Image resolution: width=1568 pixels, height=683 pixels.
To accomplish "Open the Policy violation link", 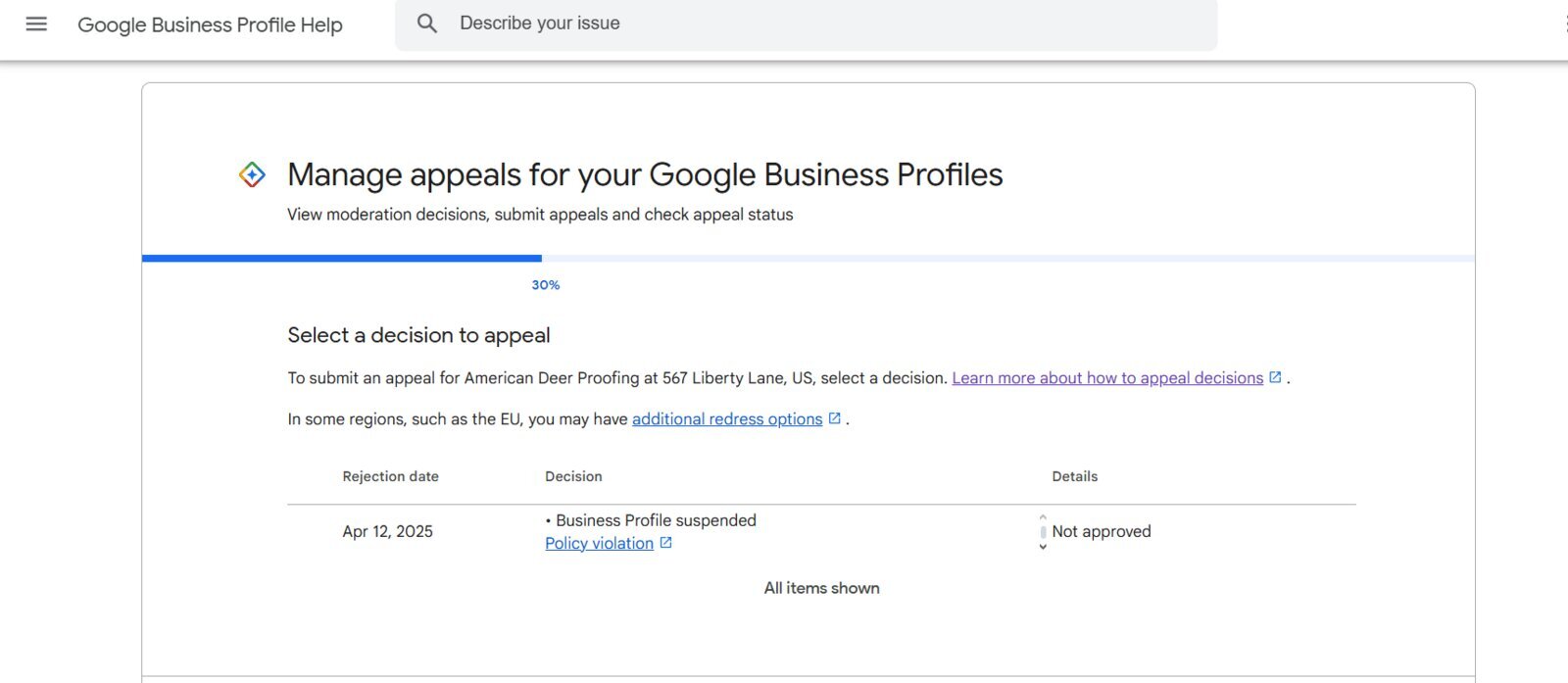I will click(x=599, y=544).
